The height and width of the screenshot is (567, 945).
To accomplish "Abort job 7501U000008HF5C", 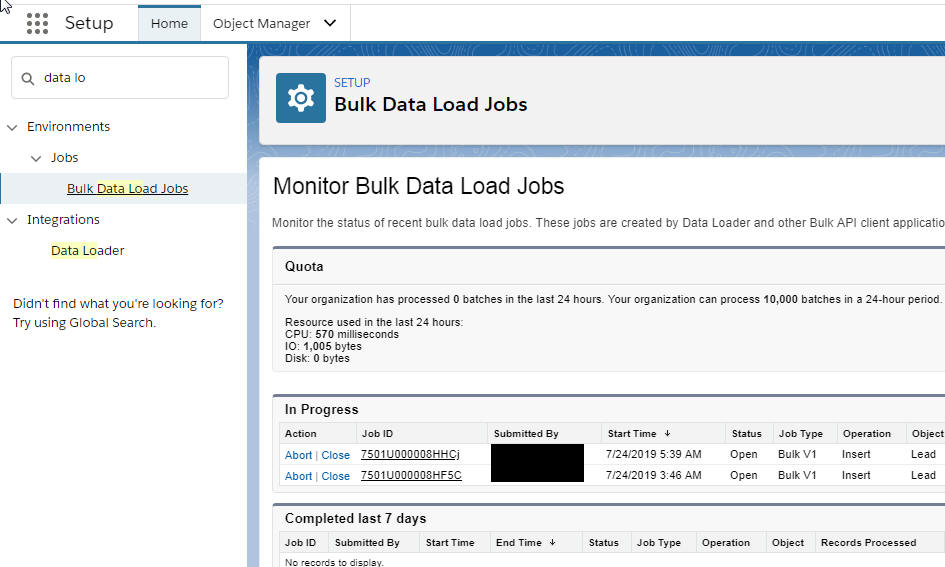I will point(298,476).
